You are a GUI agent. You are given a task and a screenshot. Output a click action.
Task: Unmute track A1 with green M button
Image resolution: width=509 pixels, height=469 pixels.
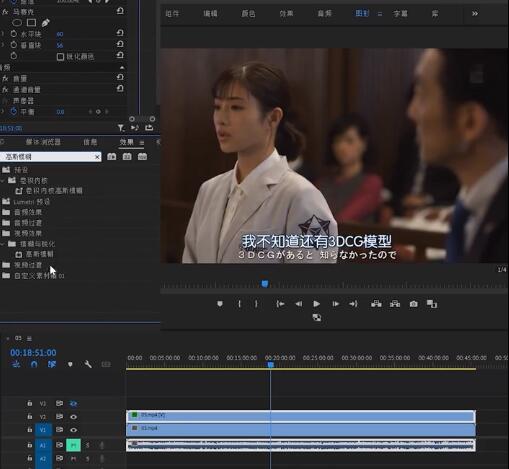[73, 445]
